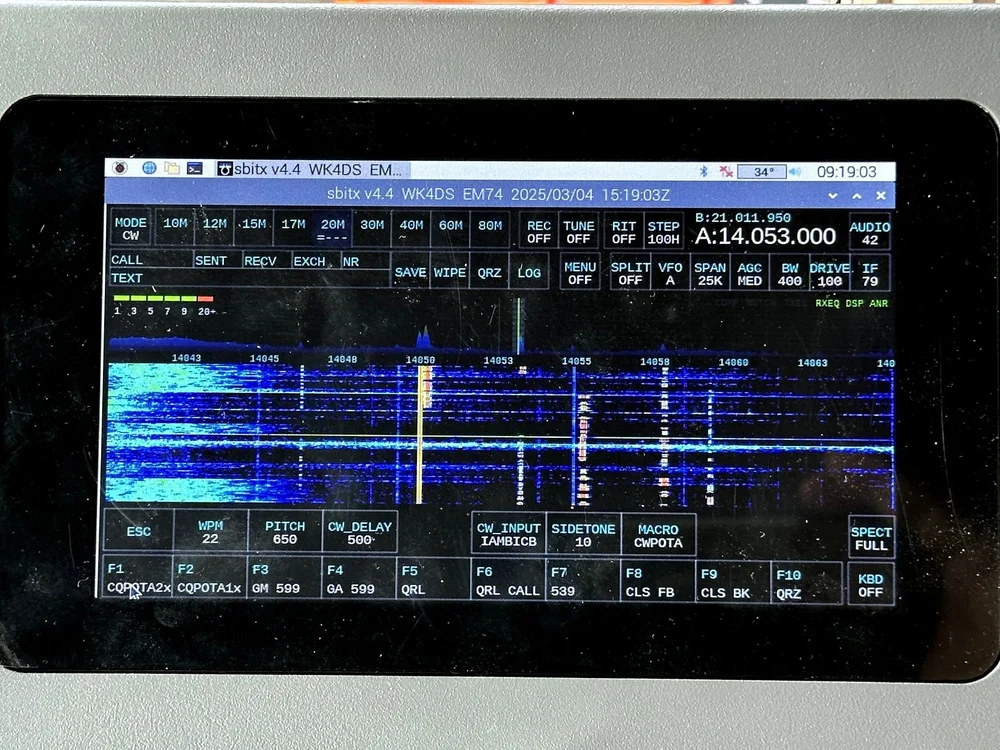This screenshot has height=750, width=1000.
Task: Click the WIPE button
Action: 450,272
